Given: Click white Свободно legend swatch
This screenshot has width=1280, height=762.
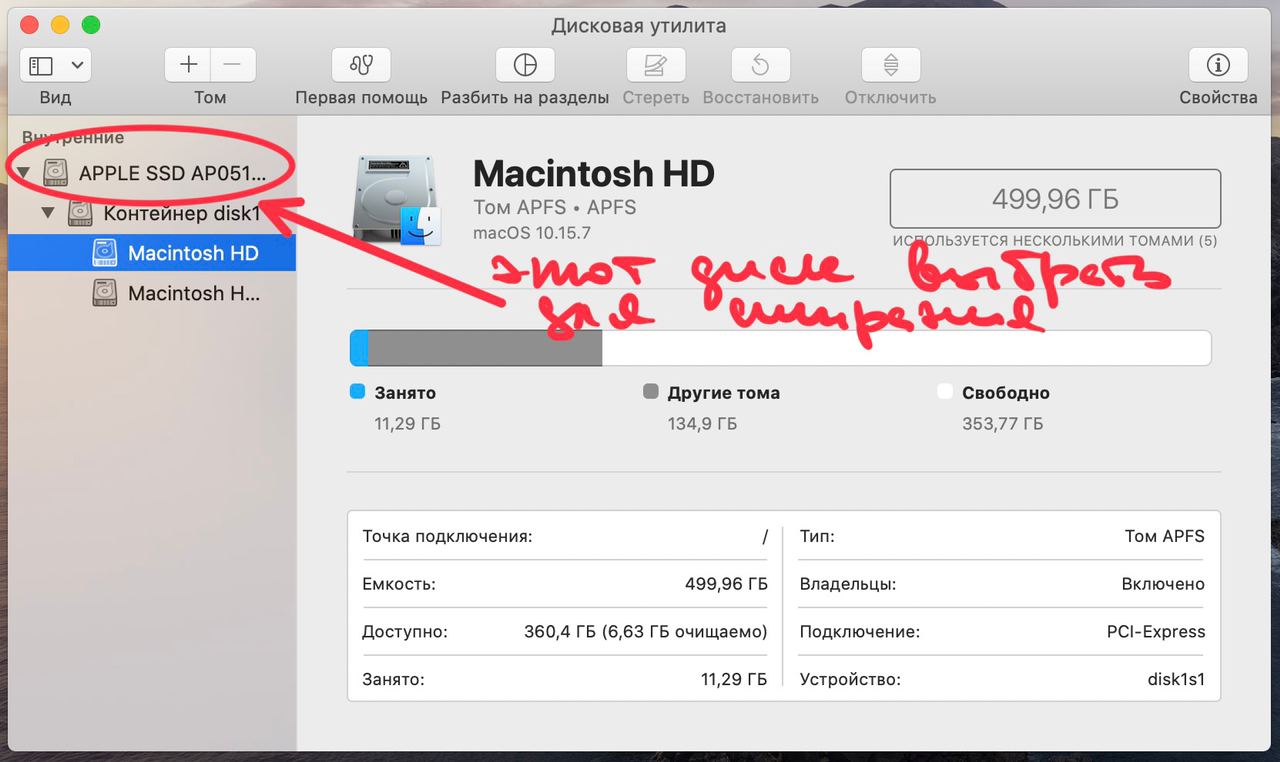Looking at the screenshot, I should click(x=945, y=392).
